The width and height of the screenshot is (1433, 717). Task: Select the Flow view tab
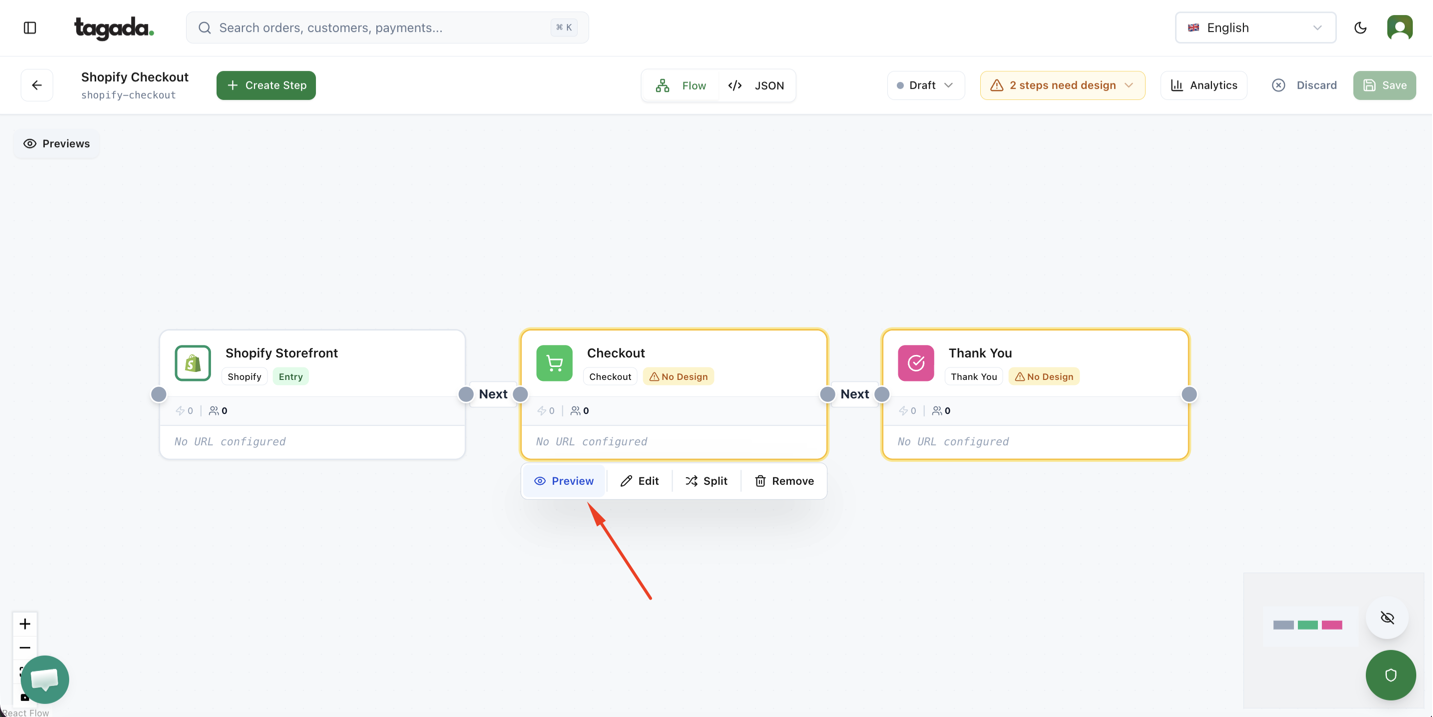tap(681, 85)
